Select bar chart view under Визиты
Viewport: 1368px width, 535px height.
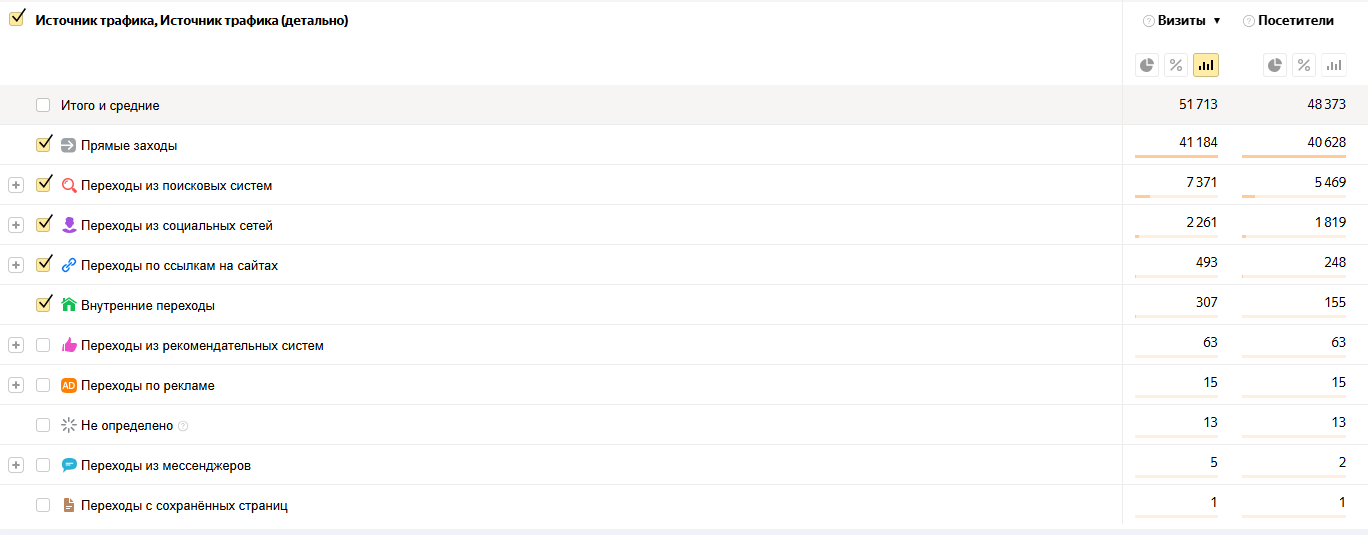tap(1206, 65)
